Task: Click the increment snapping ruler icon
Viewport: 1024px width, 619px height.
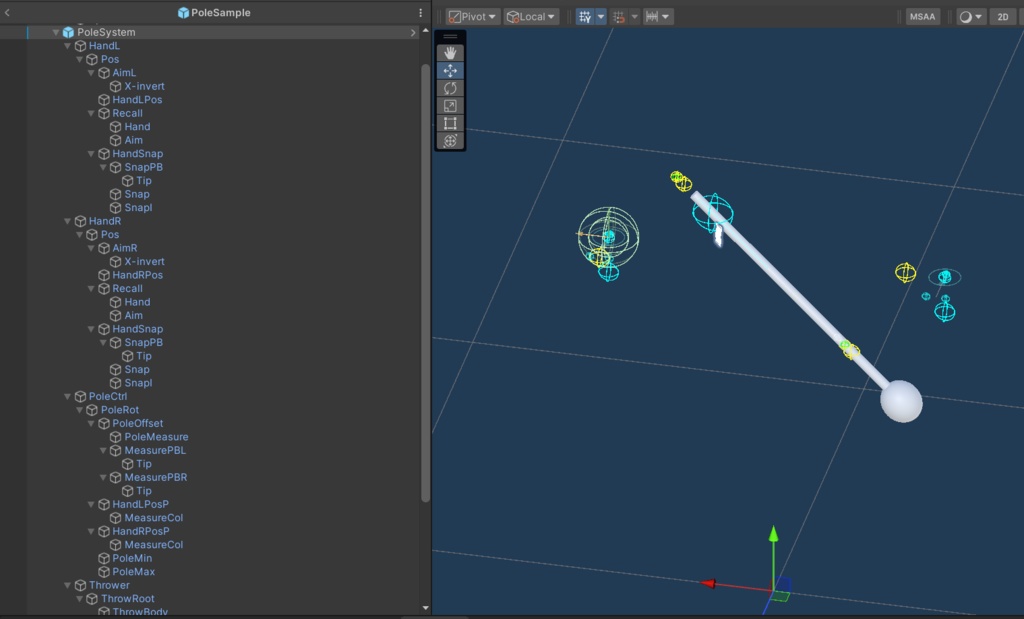Action: click(652, 16)
